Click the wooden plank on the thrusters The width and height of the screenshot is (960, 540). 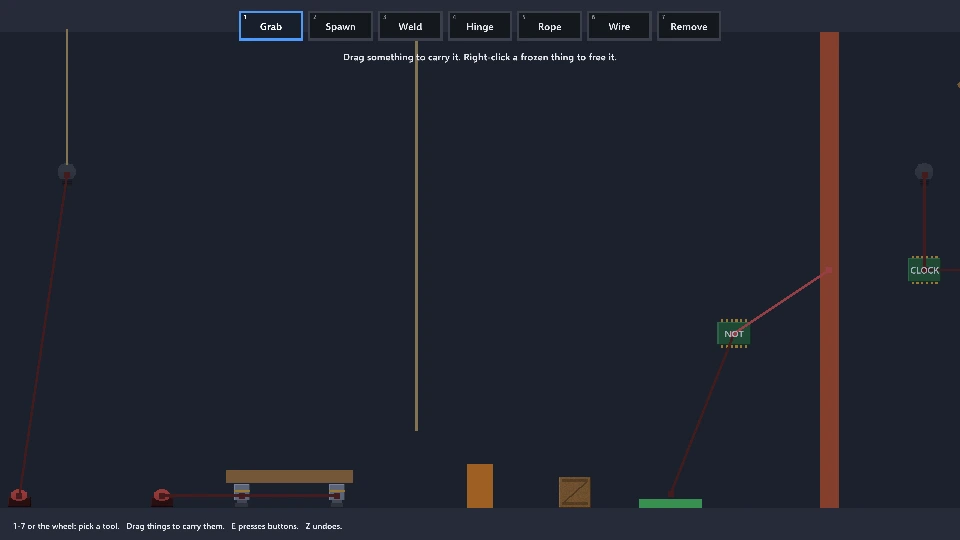pos(289,476)
